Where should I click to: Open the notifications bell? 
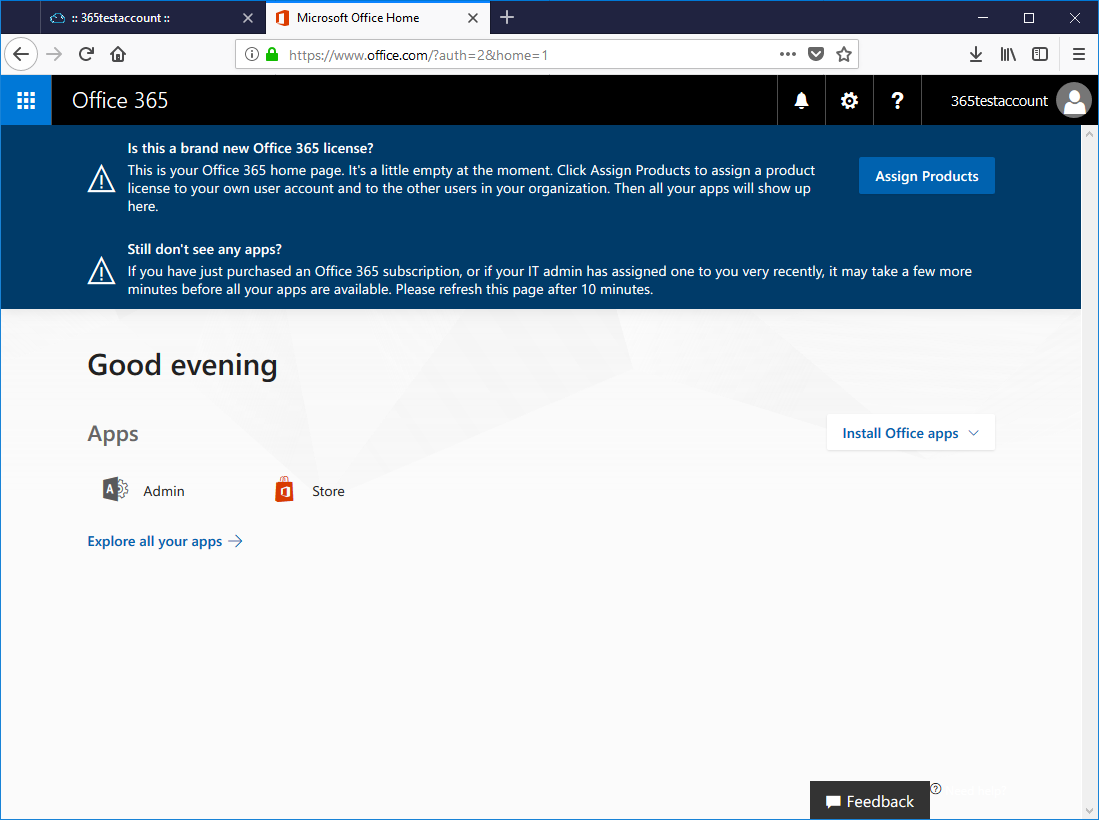(x=801, y=100)
